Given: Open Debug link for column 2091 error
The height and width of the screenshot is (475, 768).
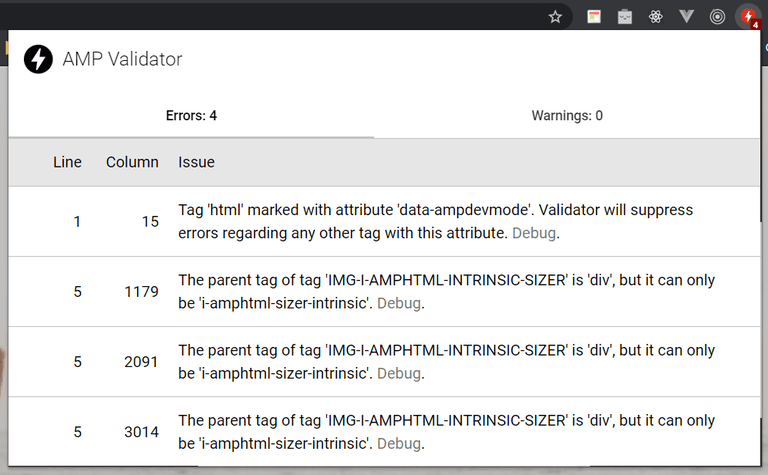Looking at the screenshot, I should point(399,373).
